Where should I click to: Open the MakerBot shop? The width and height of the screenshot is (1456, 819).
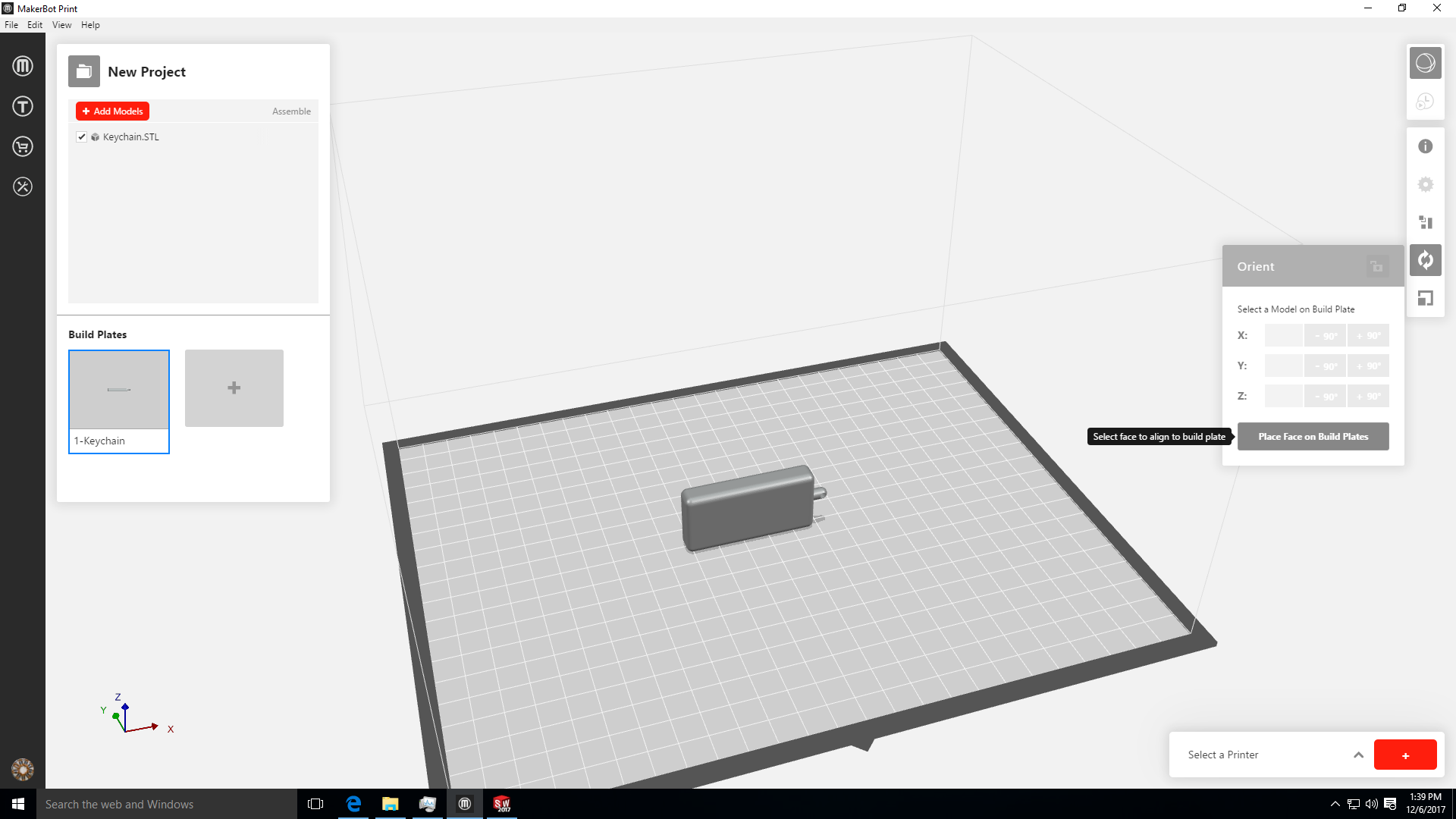(23, 146)
